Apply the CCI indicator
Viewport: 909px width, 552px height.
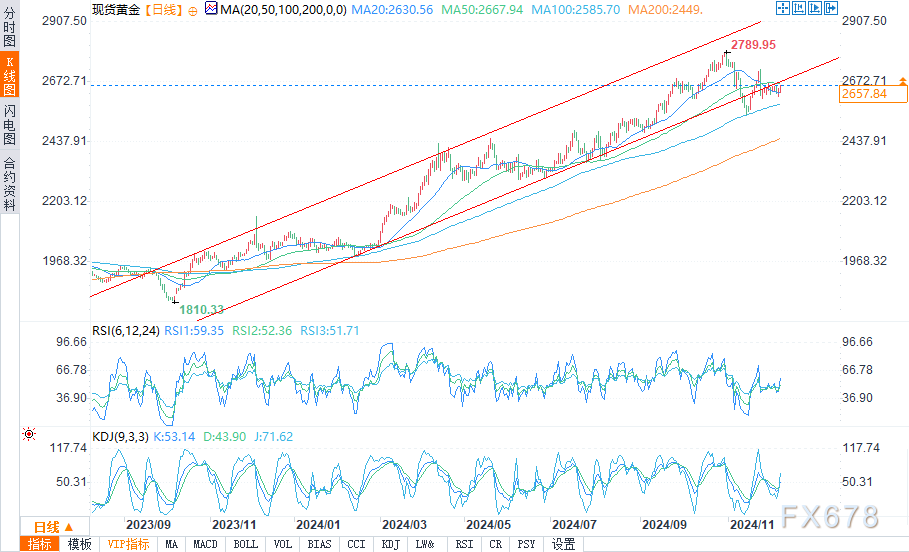(x=356, y=544)
